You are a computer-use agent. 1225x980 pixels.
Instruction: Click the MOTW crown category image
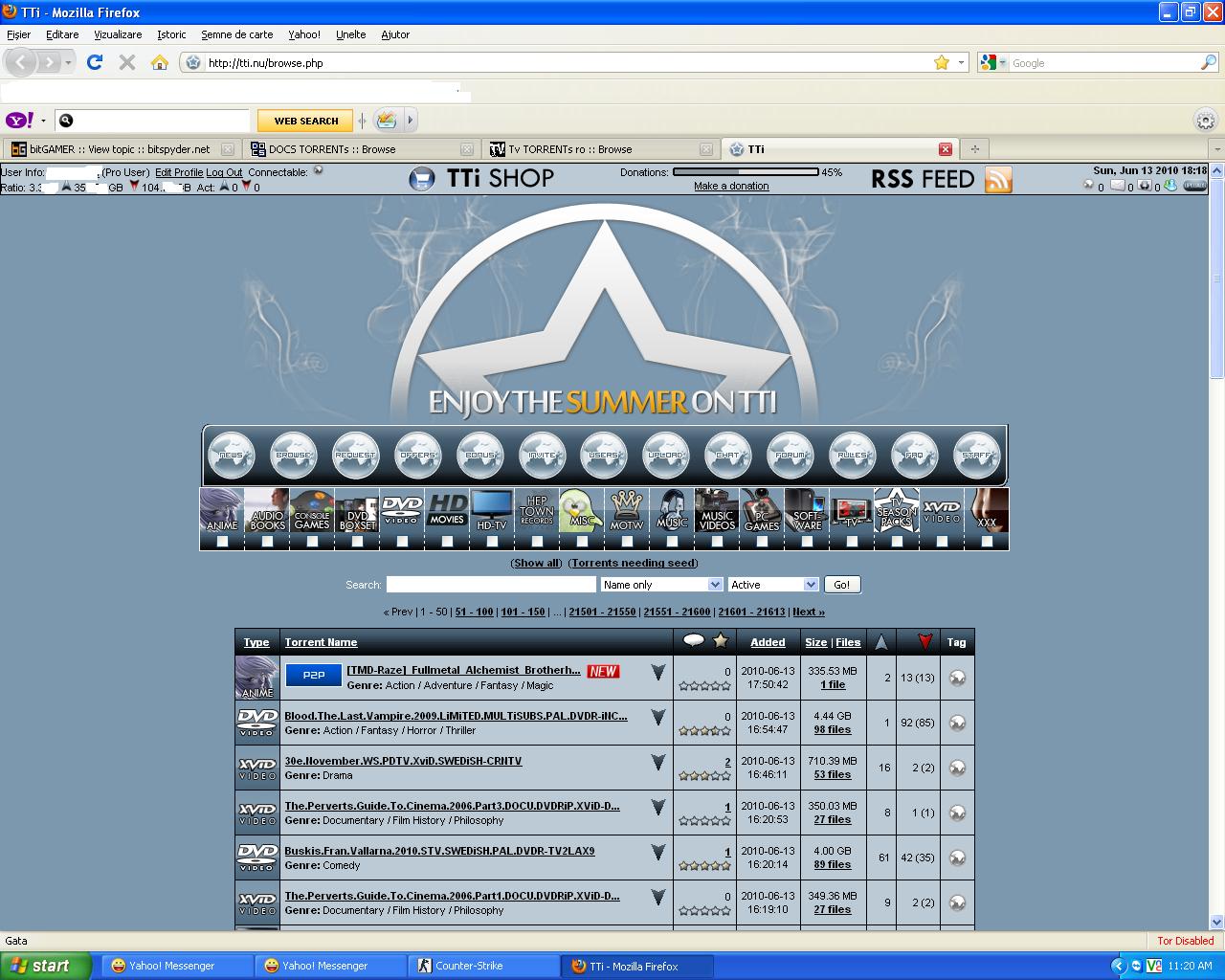tap(627, 510)
